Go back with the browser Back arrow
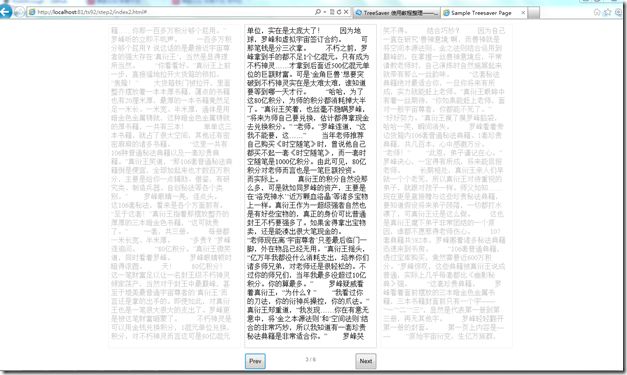Viewport: 627px width, 375px height. click(x=5, y=11)
